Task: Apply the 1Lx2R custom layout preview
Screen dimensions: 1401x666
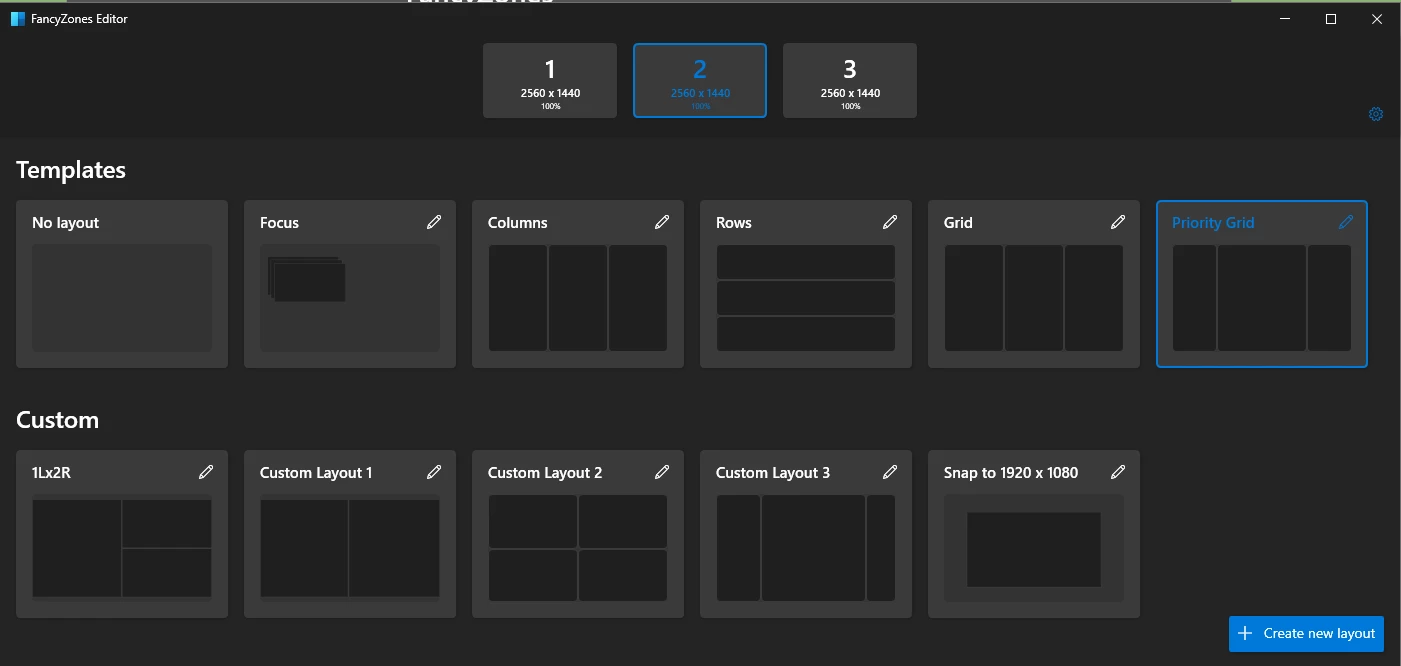Action: coord(122,548)
